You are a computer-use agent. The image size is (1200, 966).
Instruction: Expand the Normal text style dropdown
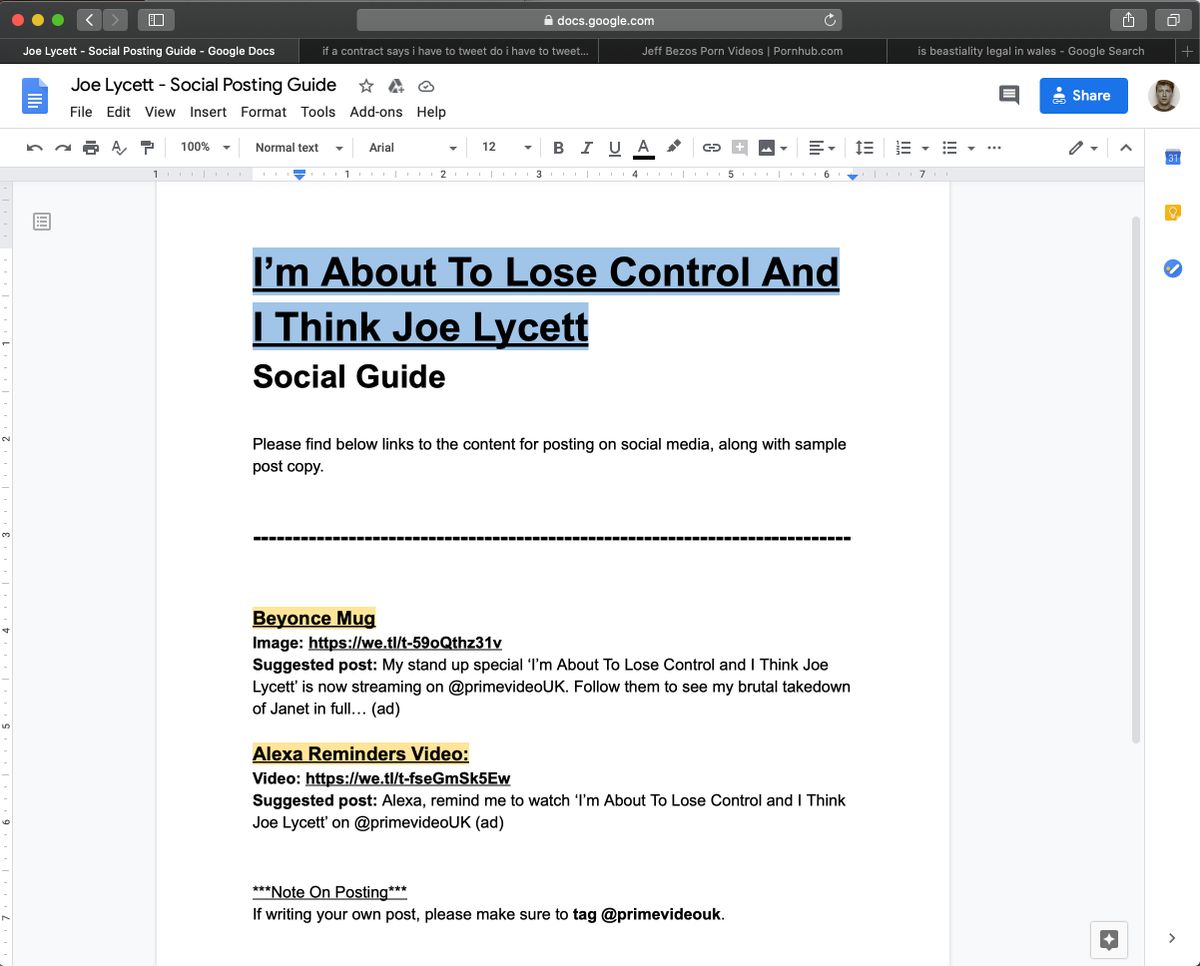[x=298, y=148]
